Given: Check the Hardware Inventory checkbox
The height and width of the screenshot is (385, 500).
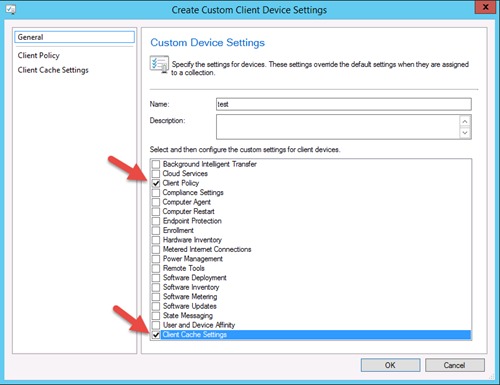Looking at the screenshot, I should tap(156, 240).
